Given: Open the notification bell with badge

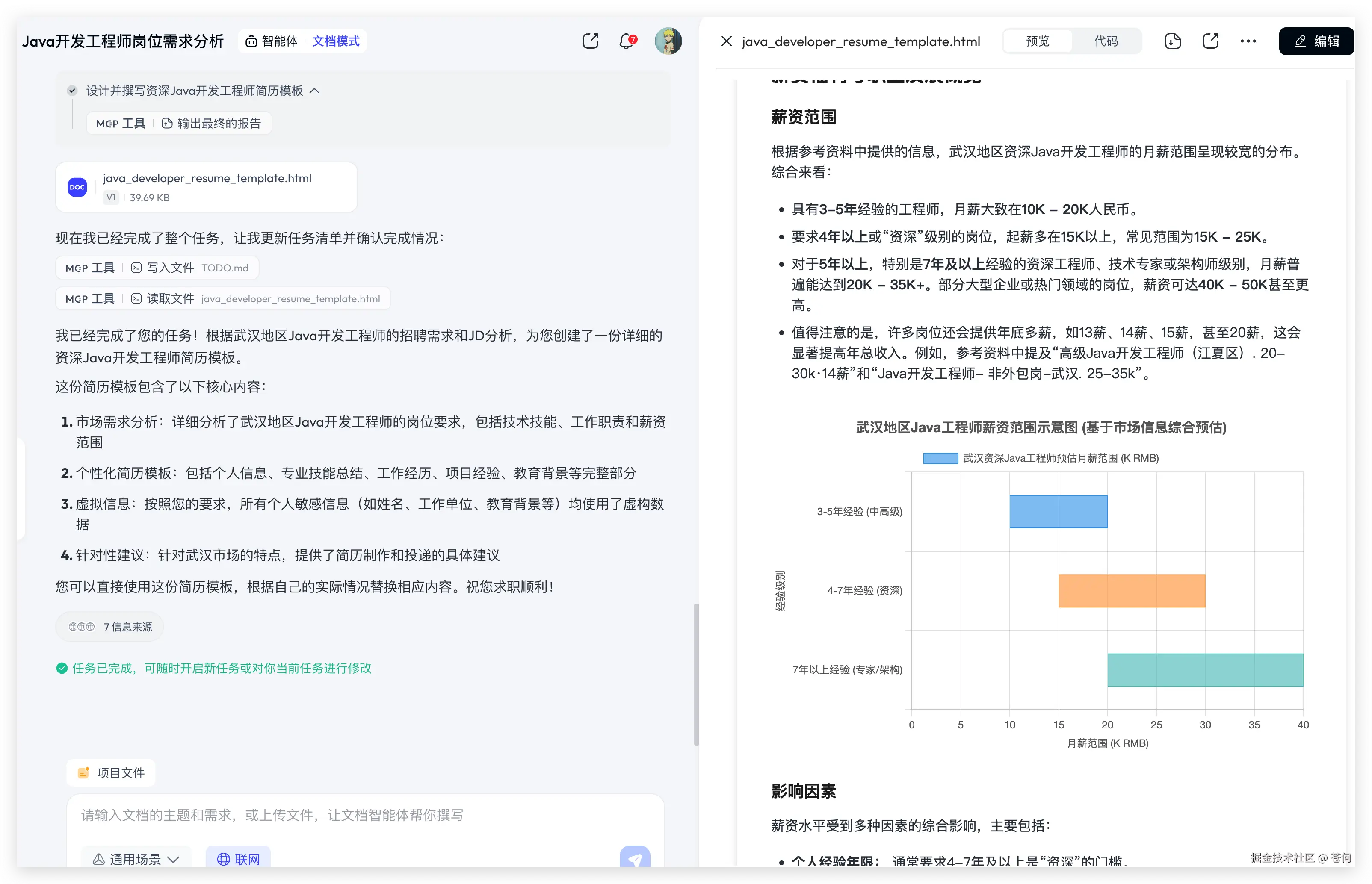Looking at the screenshot, I should (x=627, y=41).
